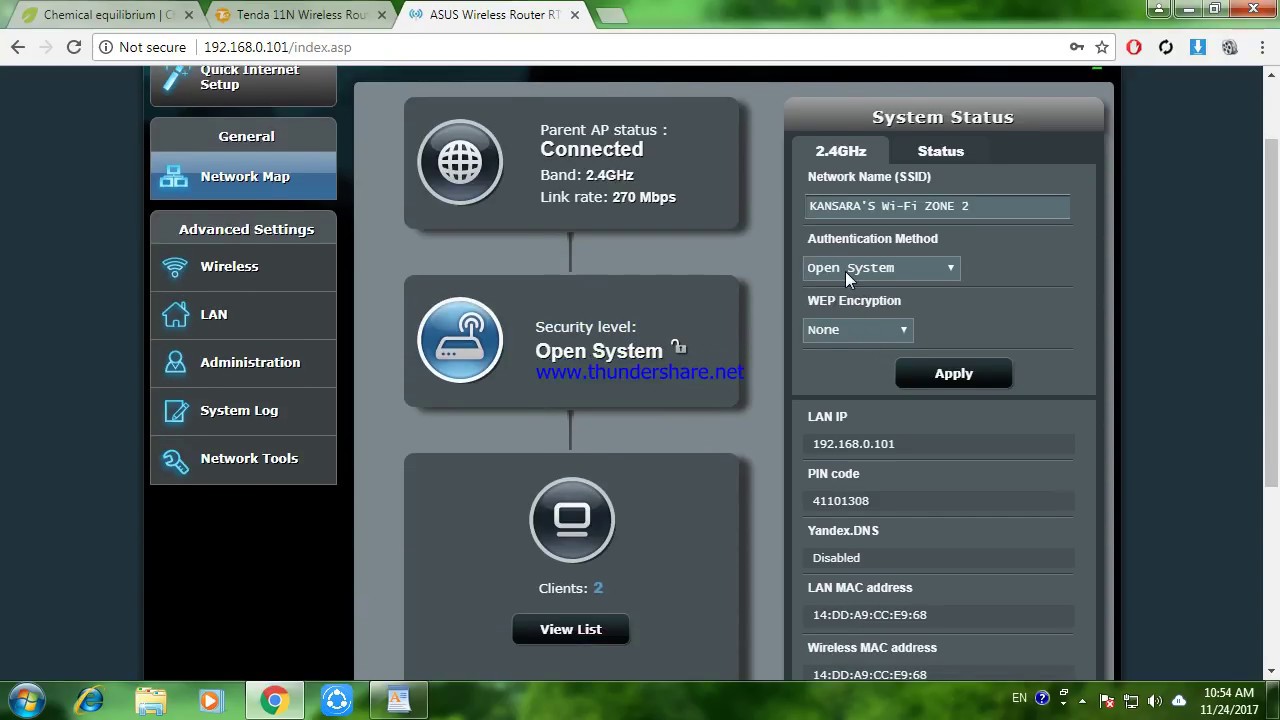Open Internet Explorer from taskbar

coord(90,700)
